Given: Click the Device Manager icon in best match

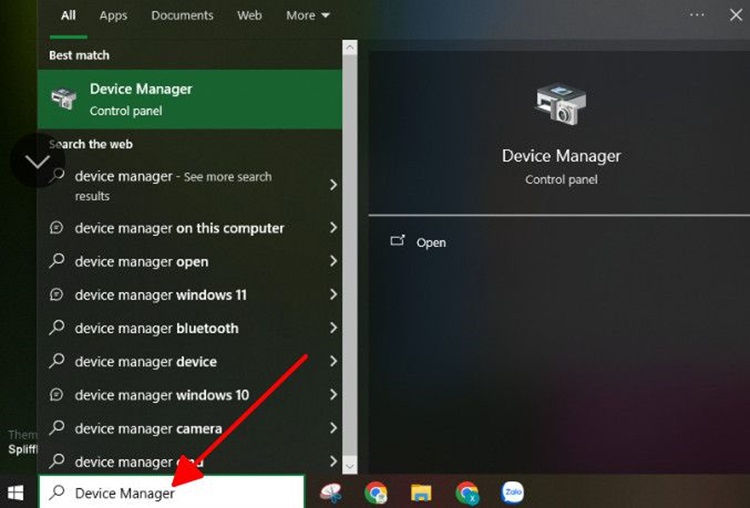Looking at the screenshot, I should [64, 99].
